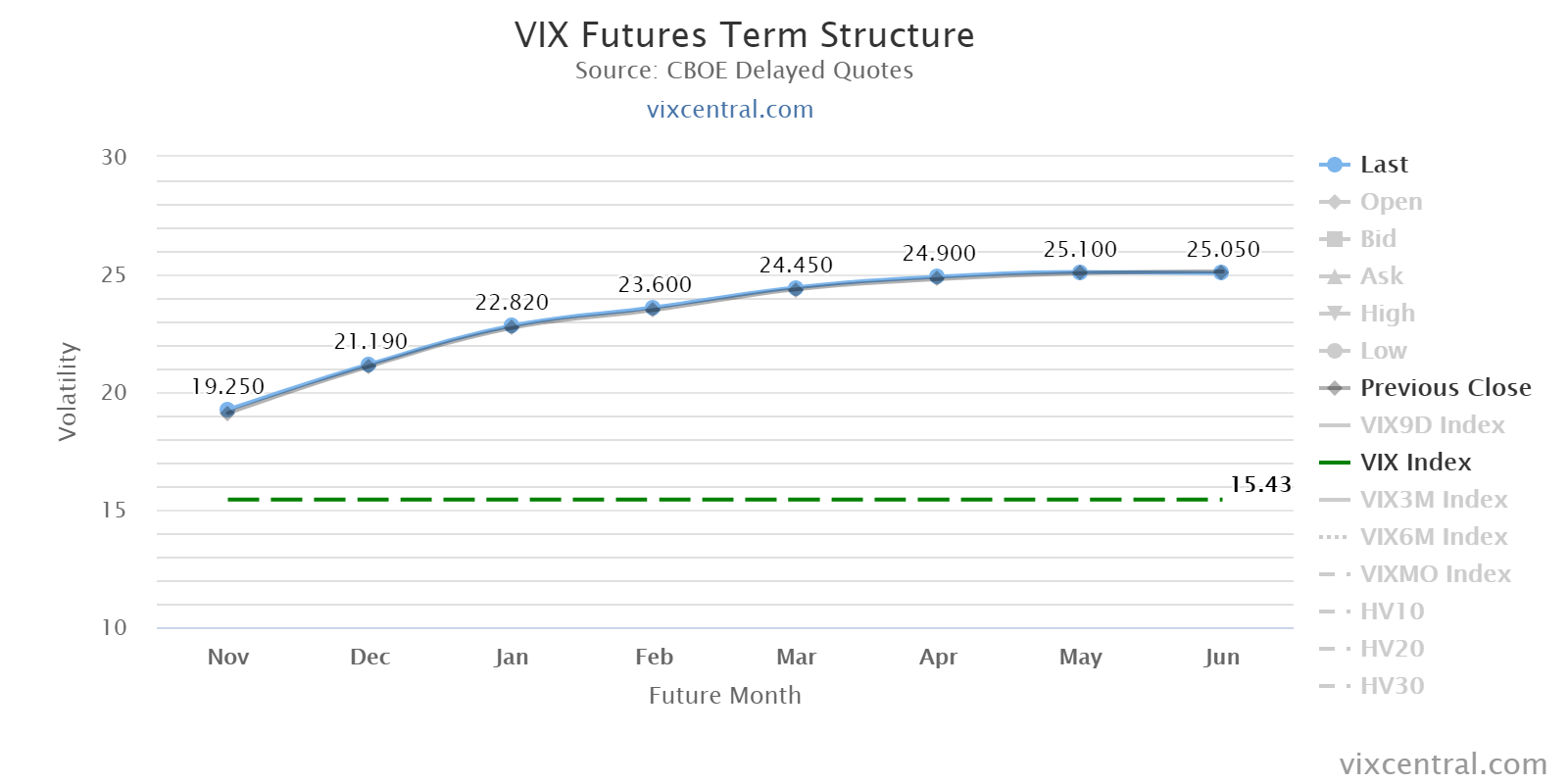Click the vixcentral.com watermark text

(1444, 764)
